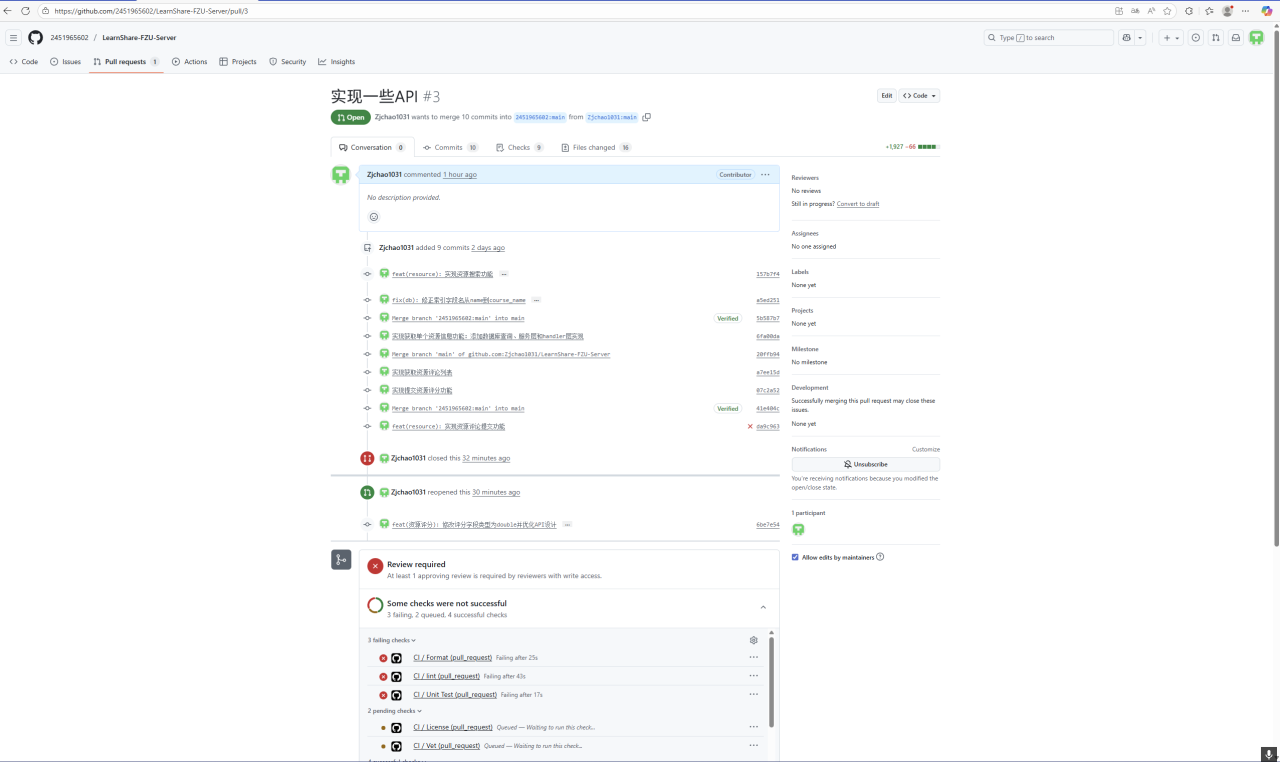Open the Issues icon in header
Viewport: 1280px width, 762px height.
point(1196,38)
